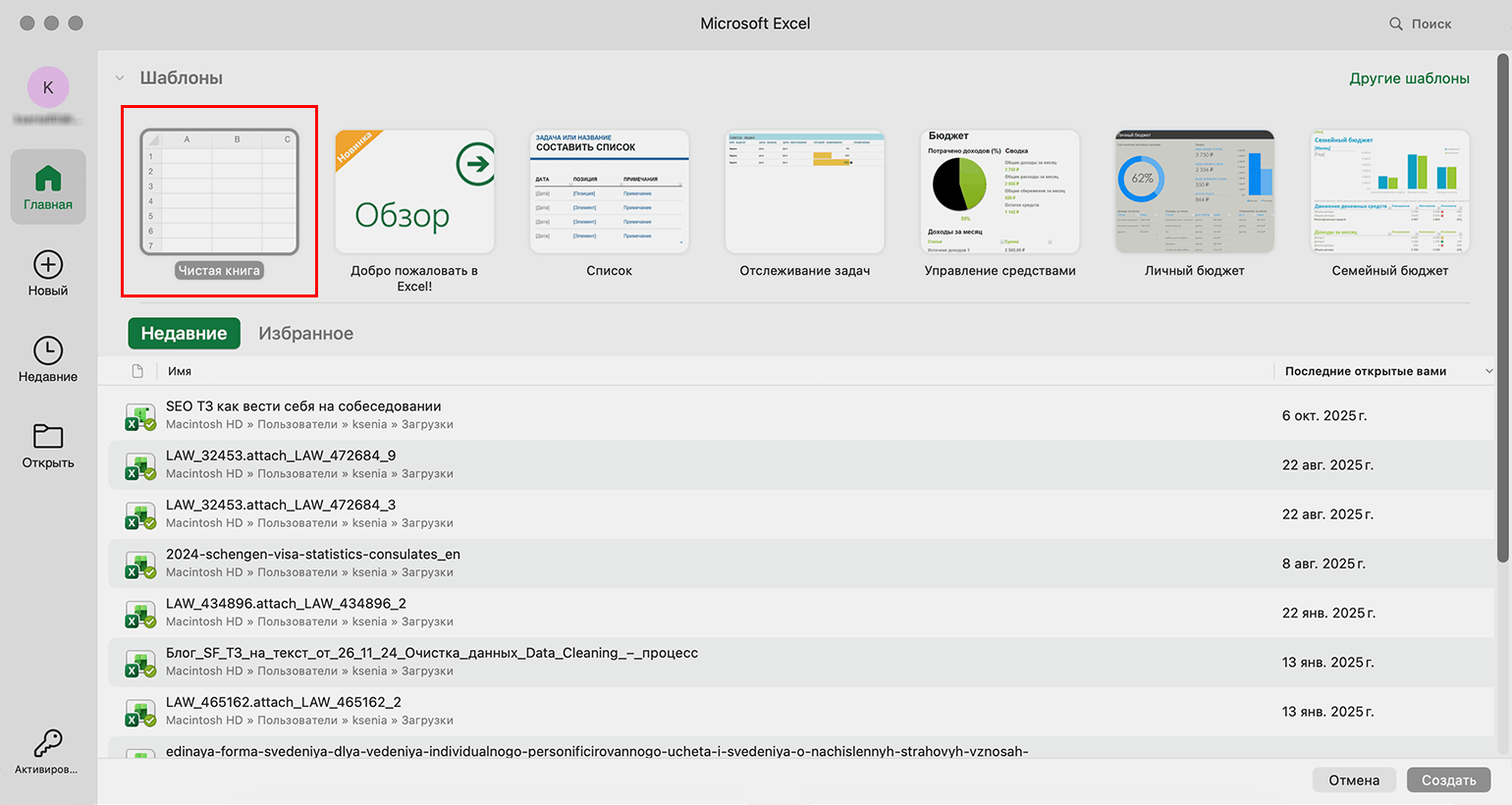
Task: Click the user avatar with letter K
Action: tap(48, 87)
